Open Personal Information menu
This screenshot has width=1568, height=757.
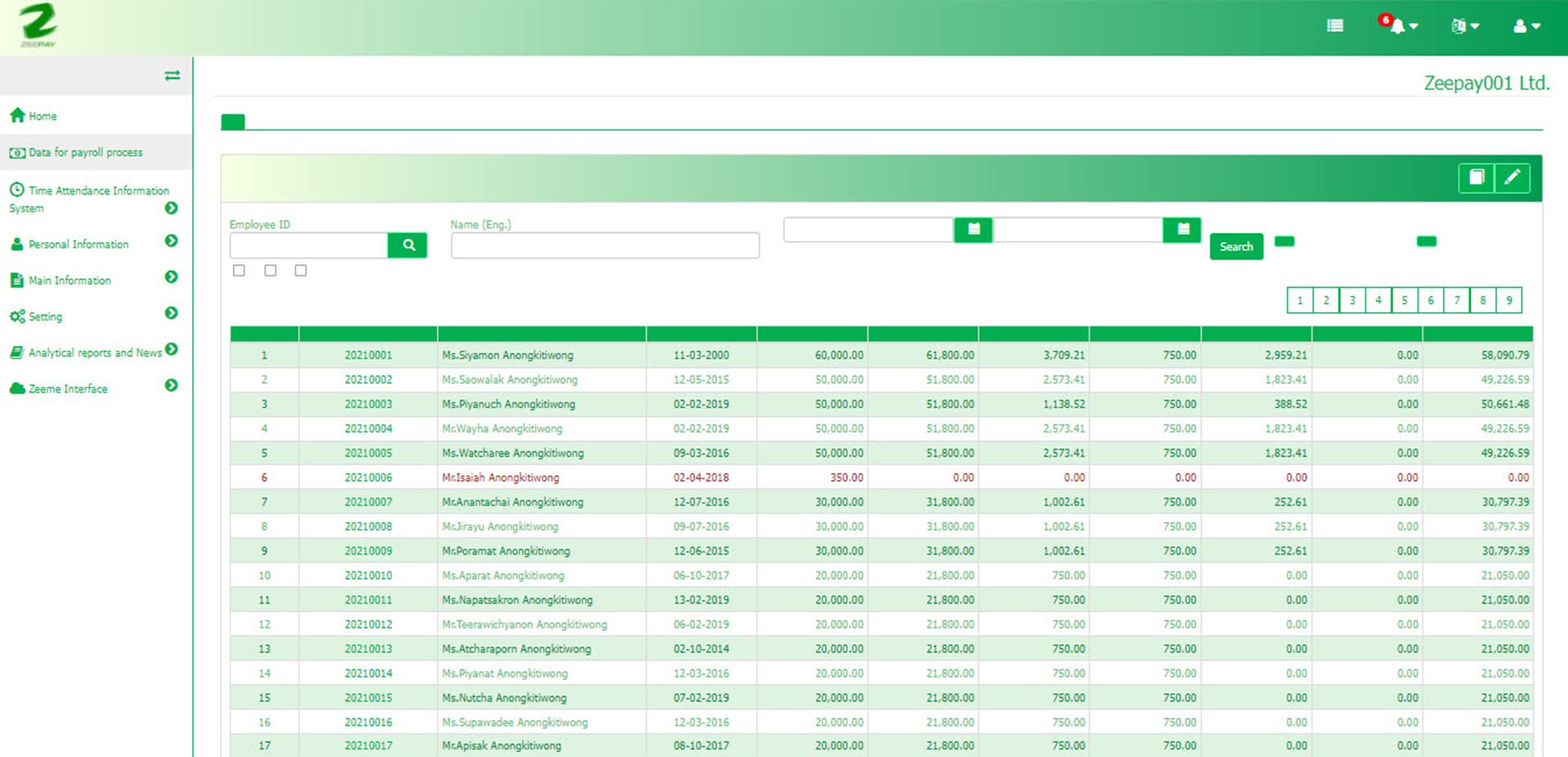point(78,244)
